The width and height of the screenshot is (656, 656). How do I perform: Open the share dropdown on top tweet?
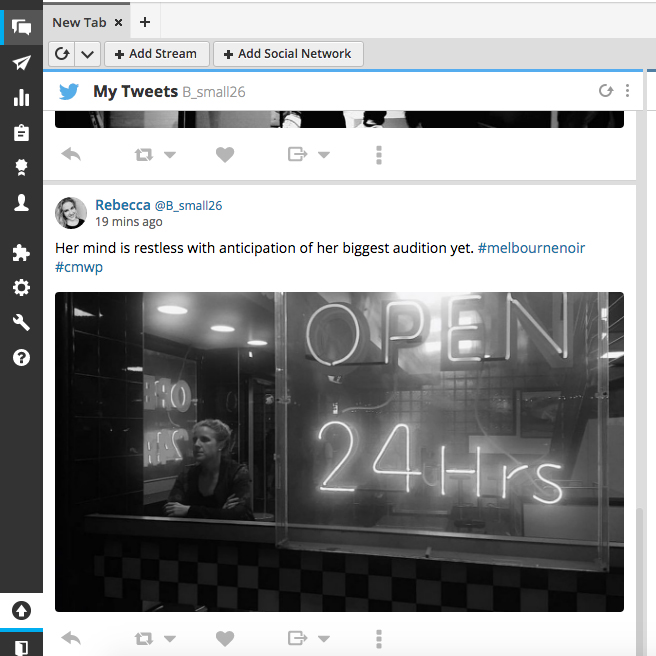coord(323,155)
